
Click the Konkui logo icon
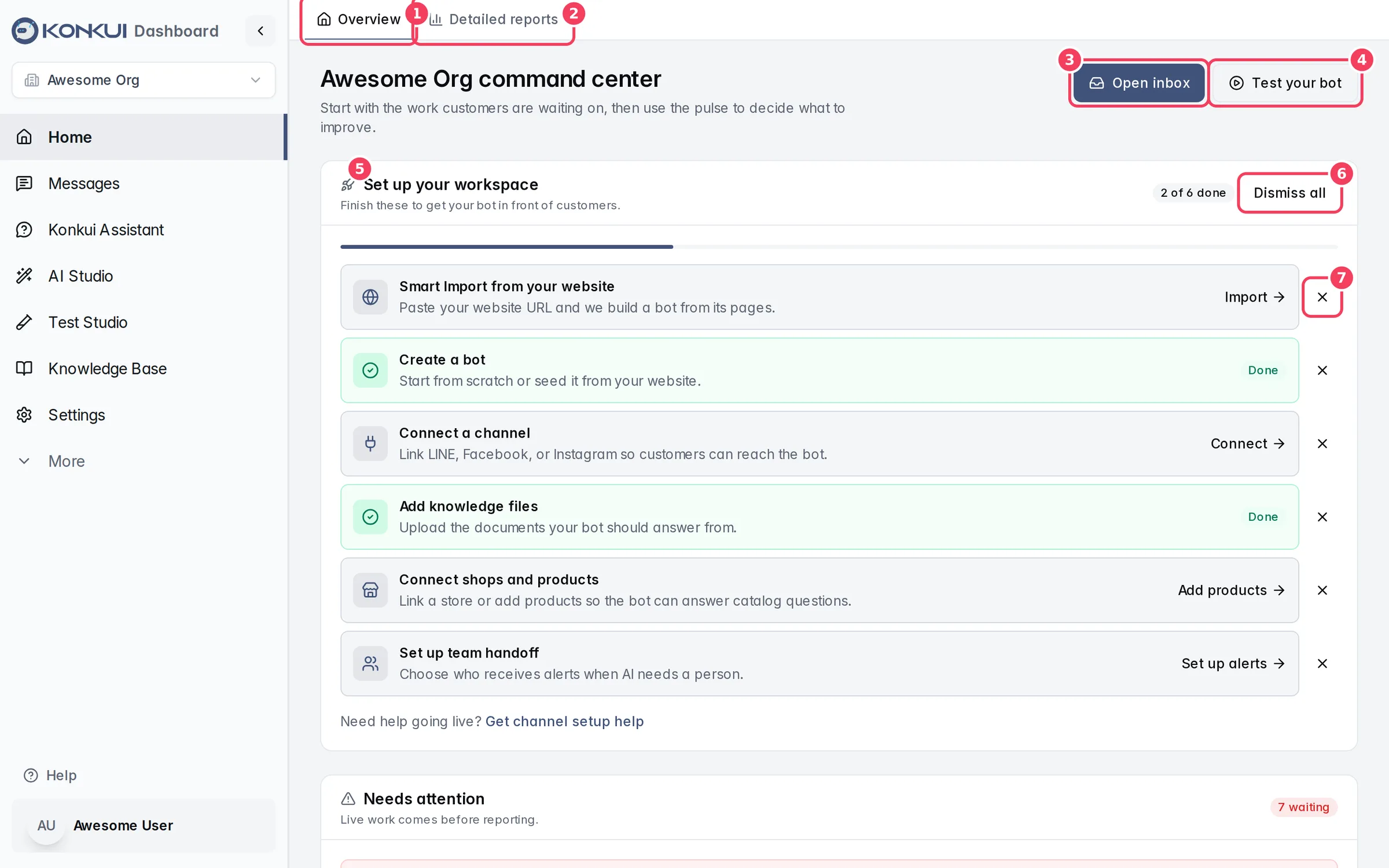click(25, 31)
